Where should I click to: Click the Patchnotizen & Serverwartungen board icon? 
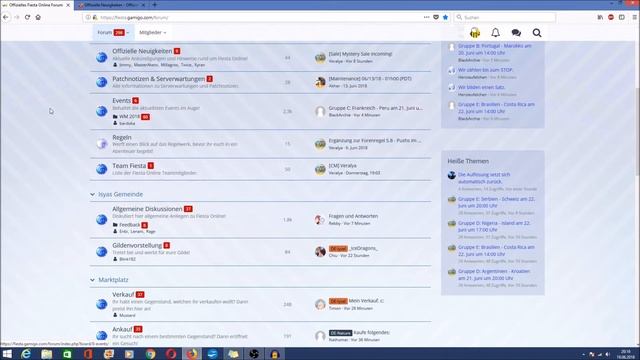click(102, 82)
